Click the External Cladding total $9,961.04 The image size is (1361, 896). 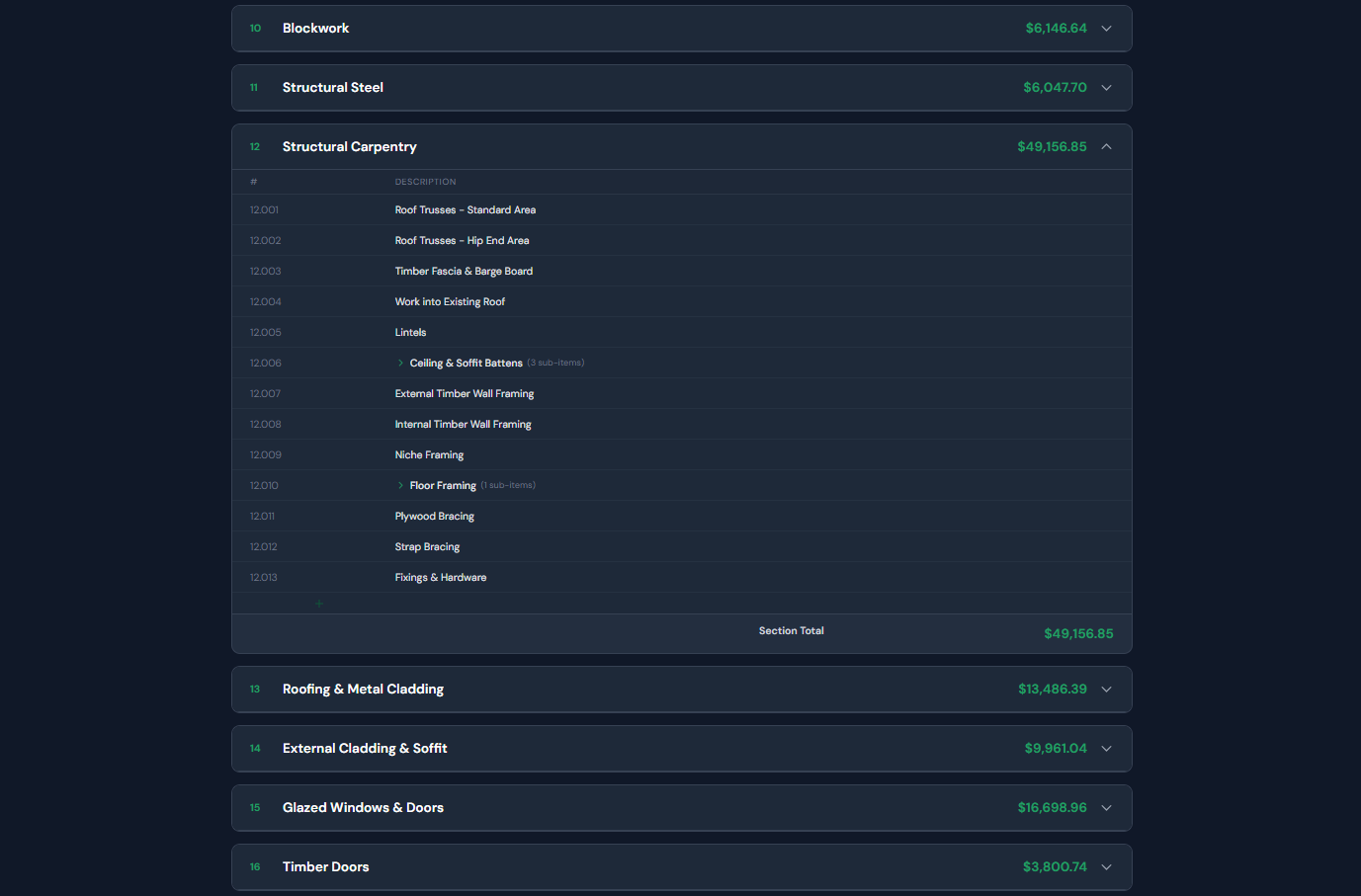[1056, 749]
